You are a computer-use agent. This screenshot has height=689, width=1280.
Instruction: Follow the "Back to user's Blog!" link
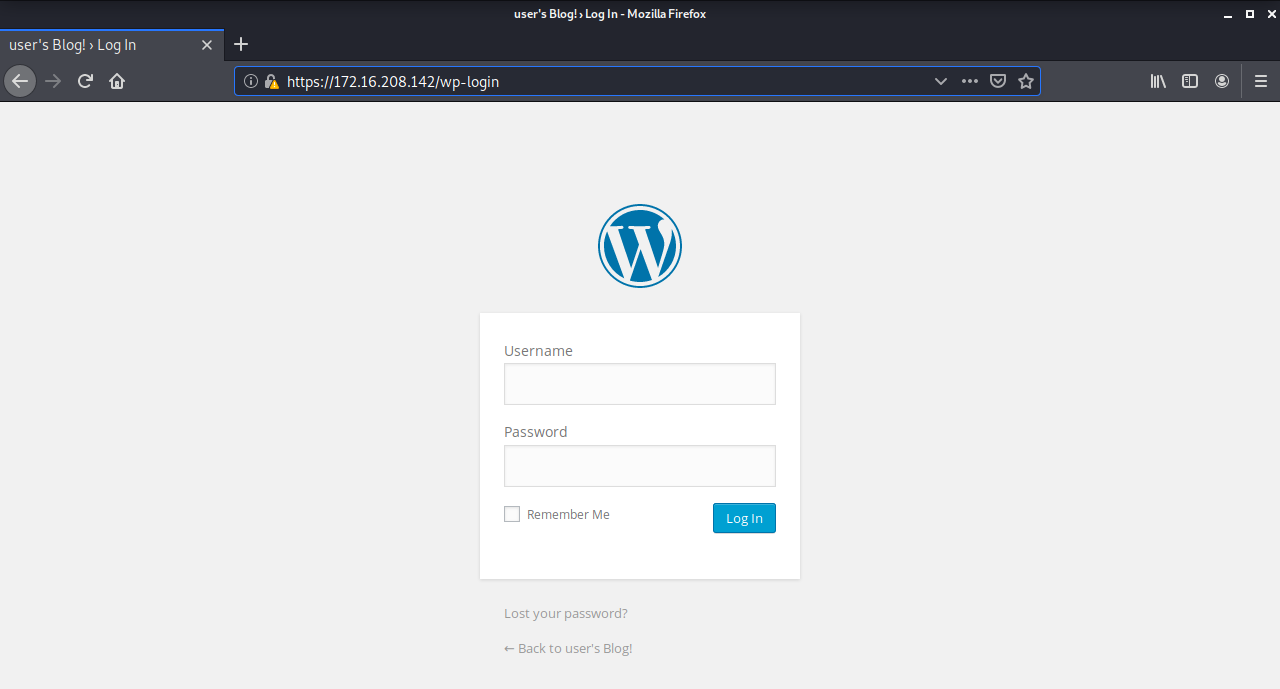(568, 648)
